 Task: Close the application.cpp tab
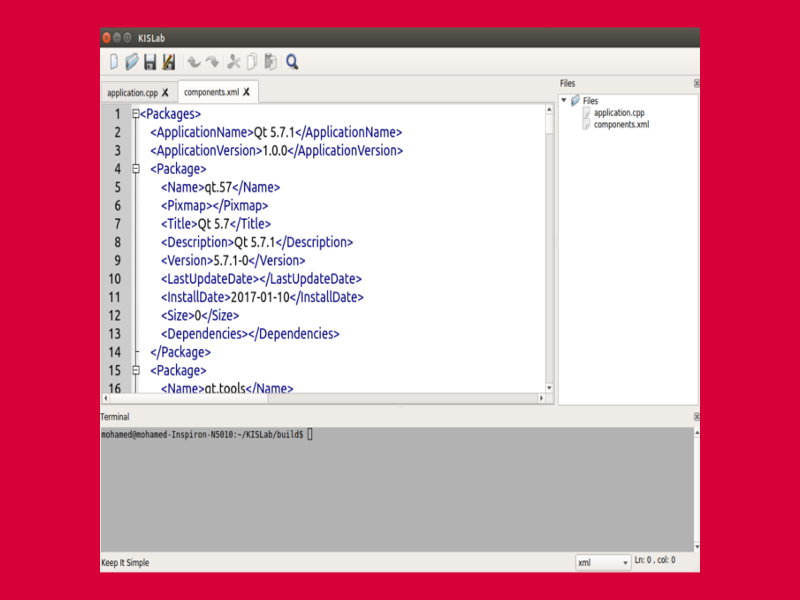[x=165, y=92]
